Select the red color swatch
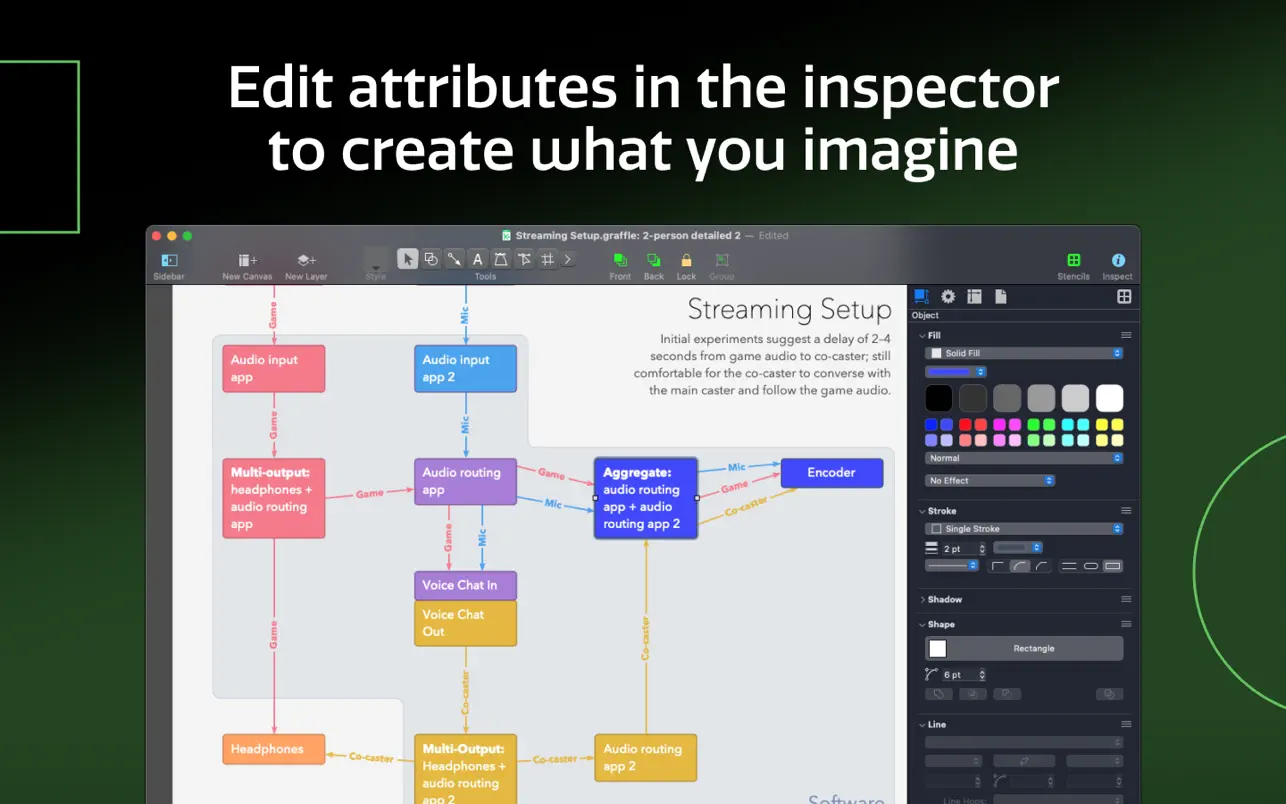Screen dimensions: 1286x804 coord(965,425)
